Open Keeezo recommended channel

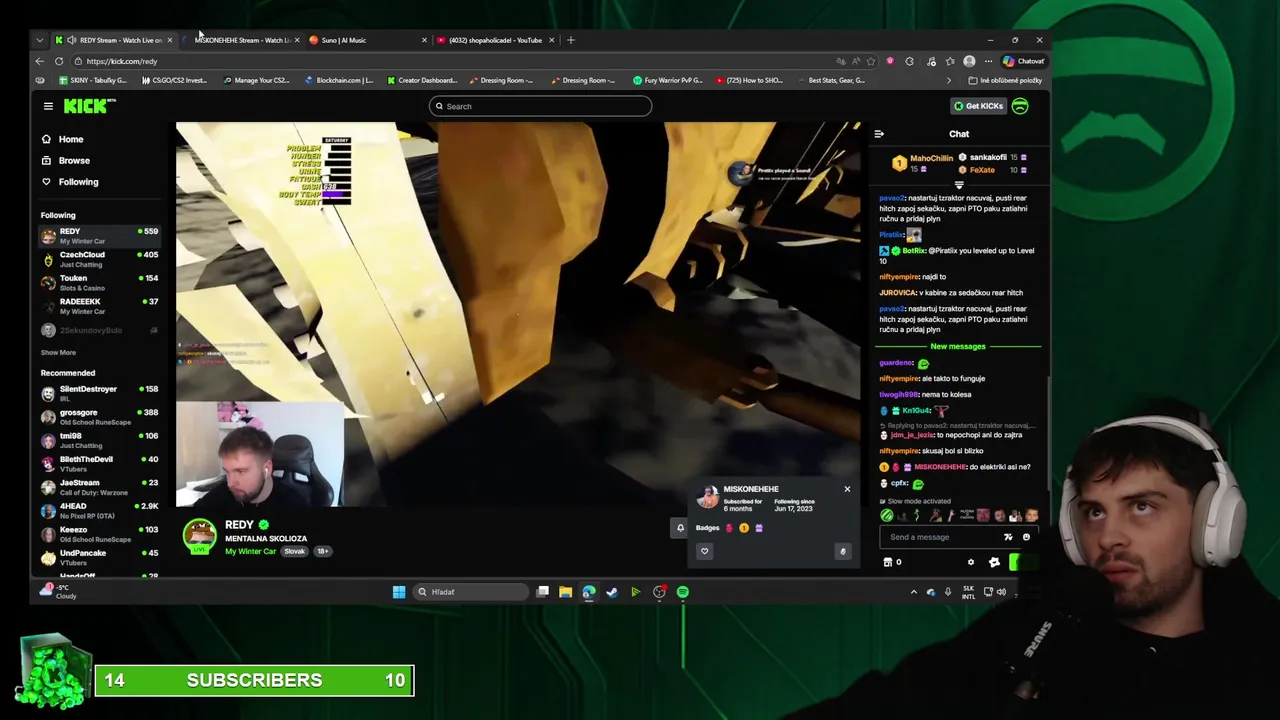[99, 533]
